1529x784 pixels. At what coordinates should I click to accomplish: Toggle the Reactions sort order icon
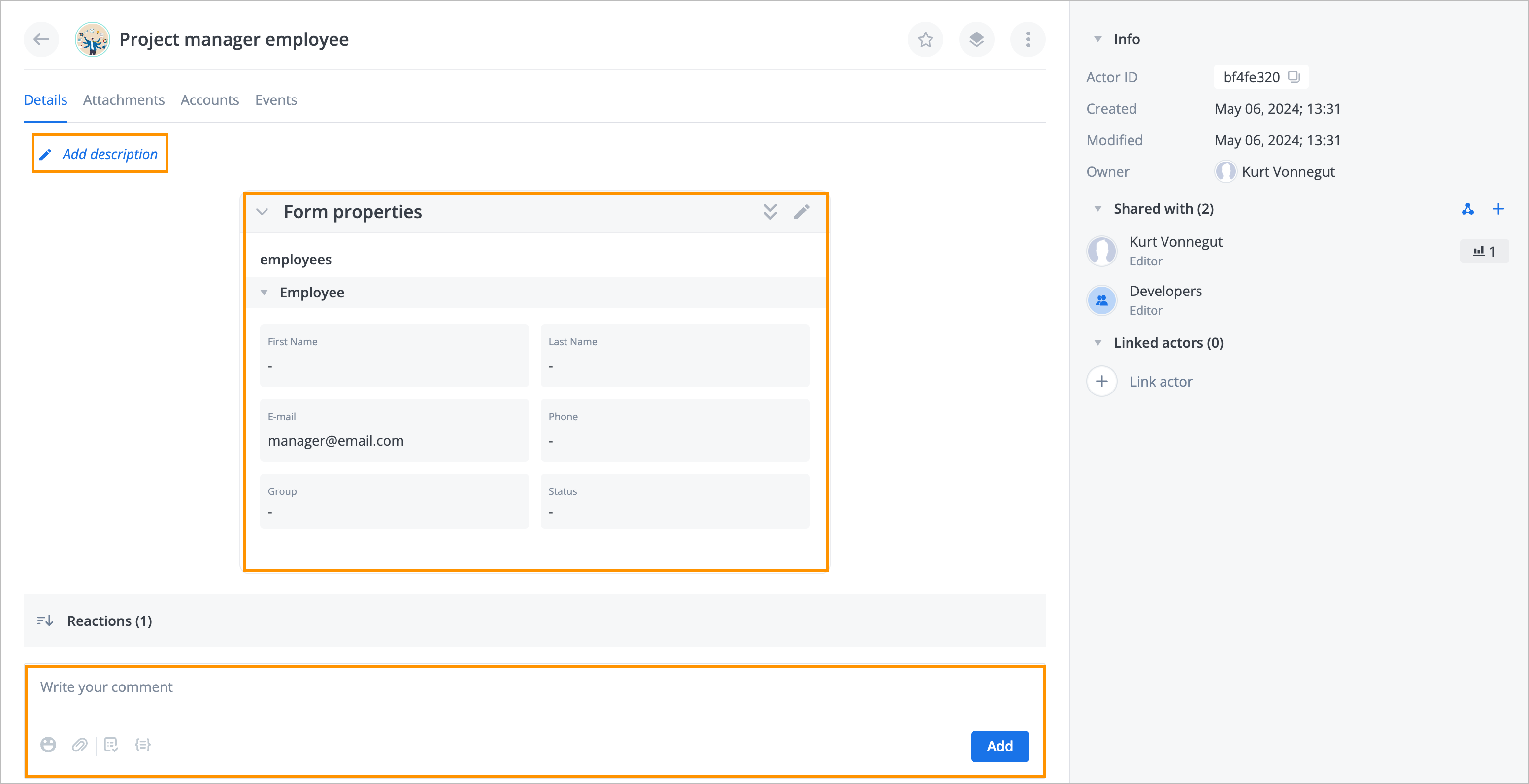[x=45, y=620]
